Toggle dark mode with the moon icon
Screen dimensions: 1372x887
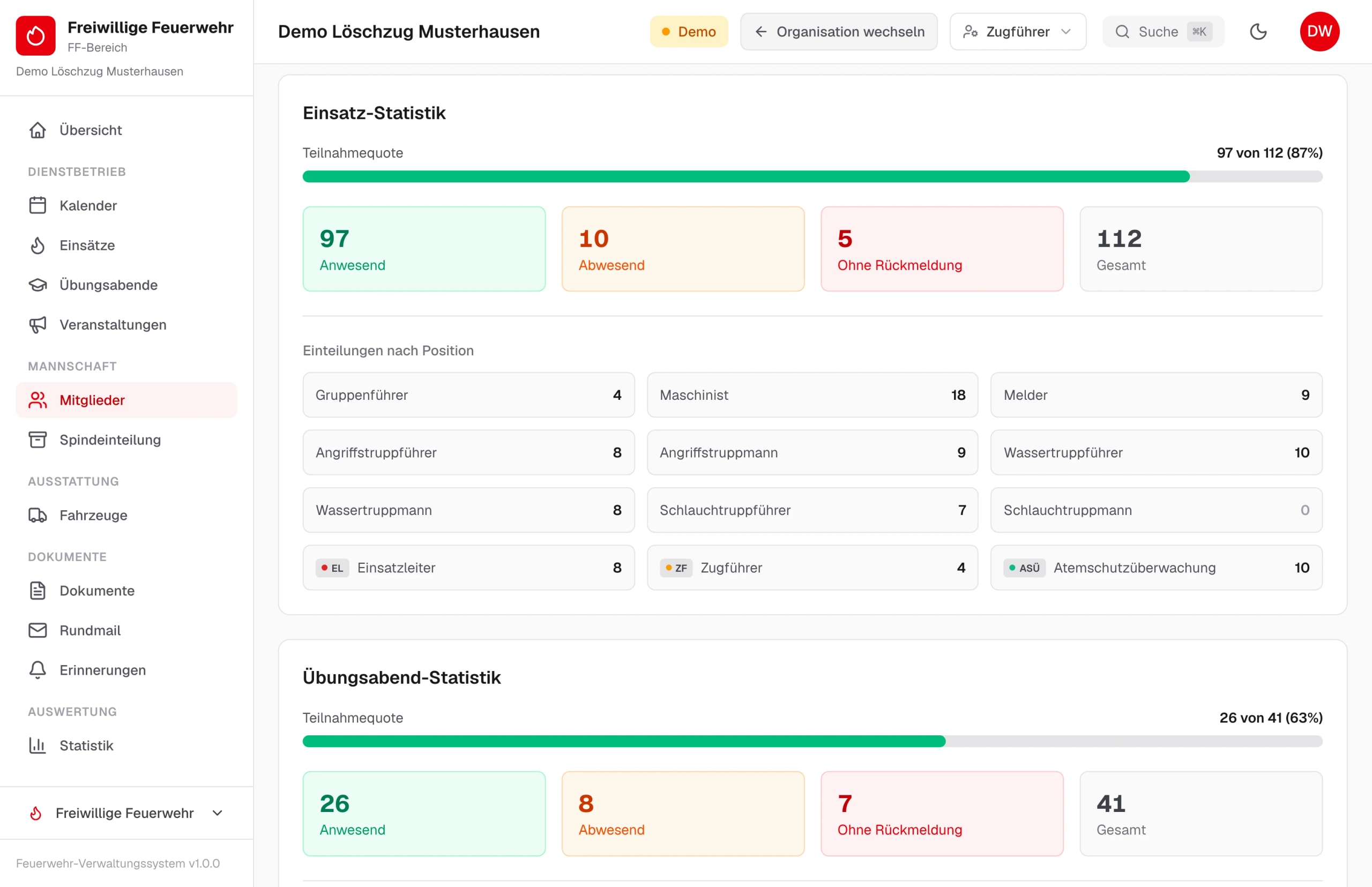(x=1258, y=32)
